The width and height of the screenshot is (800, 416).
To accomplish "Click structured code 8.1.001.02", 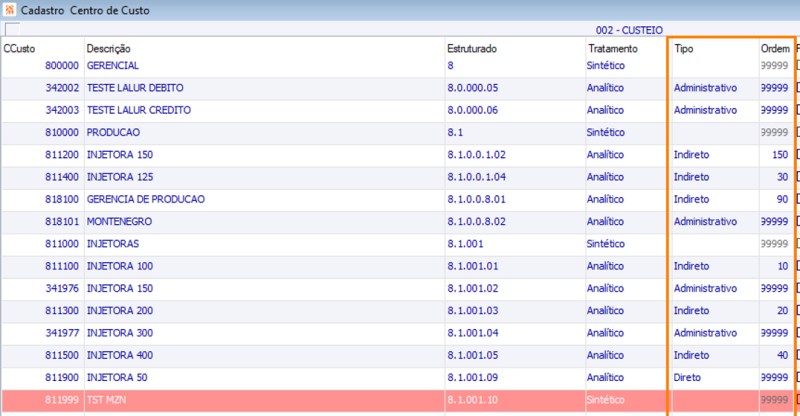I will (473, 288).
